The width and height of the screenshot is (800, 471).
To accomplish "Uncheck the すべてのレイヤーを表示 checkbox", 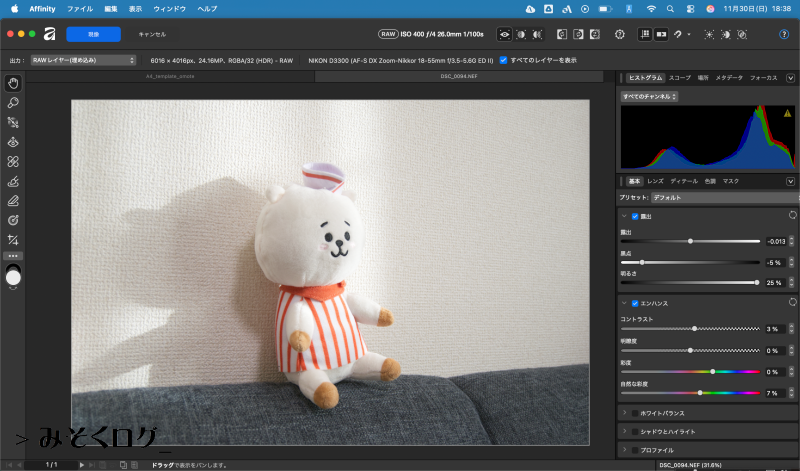I will tap(503, 60).
